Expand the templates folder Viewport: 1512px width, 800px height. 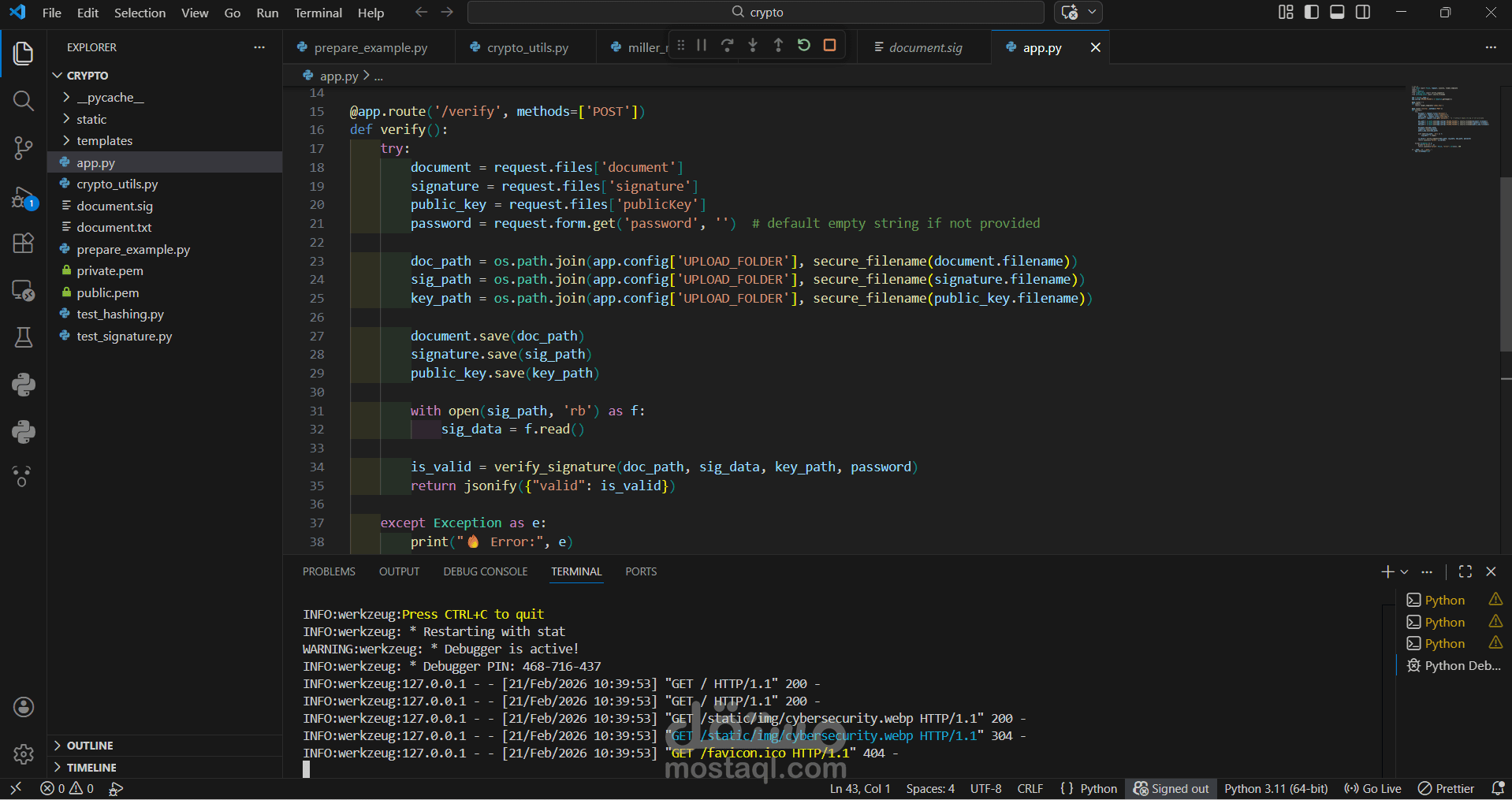click(104, 141)
